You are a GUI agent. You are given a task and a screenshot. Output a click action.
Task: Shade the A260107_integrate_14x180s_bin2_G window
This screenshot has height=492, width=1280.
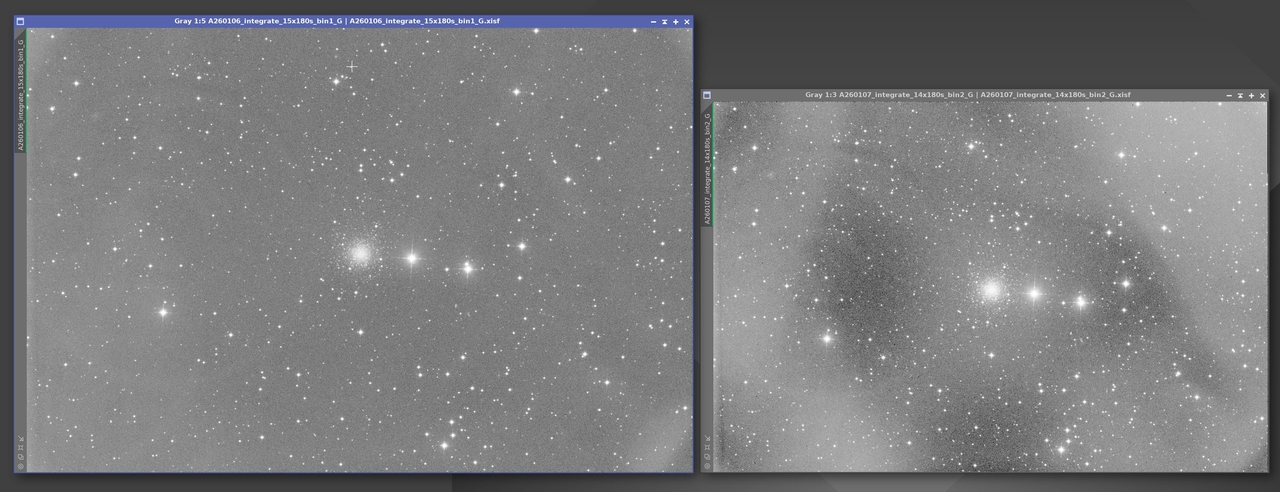point(1228,95)
